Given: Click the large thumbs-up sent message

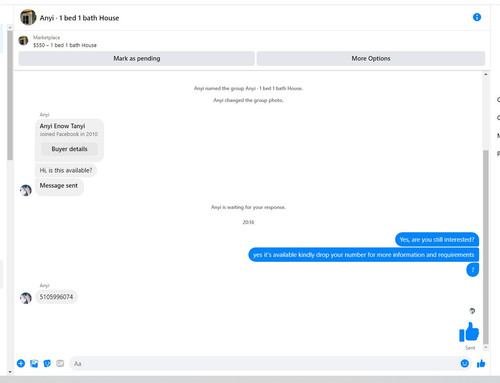Looking at the screenshot, I should (x=469, y=332).
